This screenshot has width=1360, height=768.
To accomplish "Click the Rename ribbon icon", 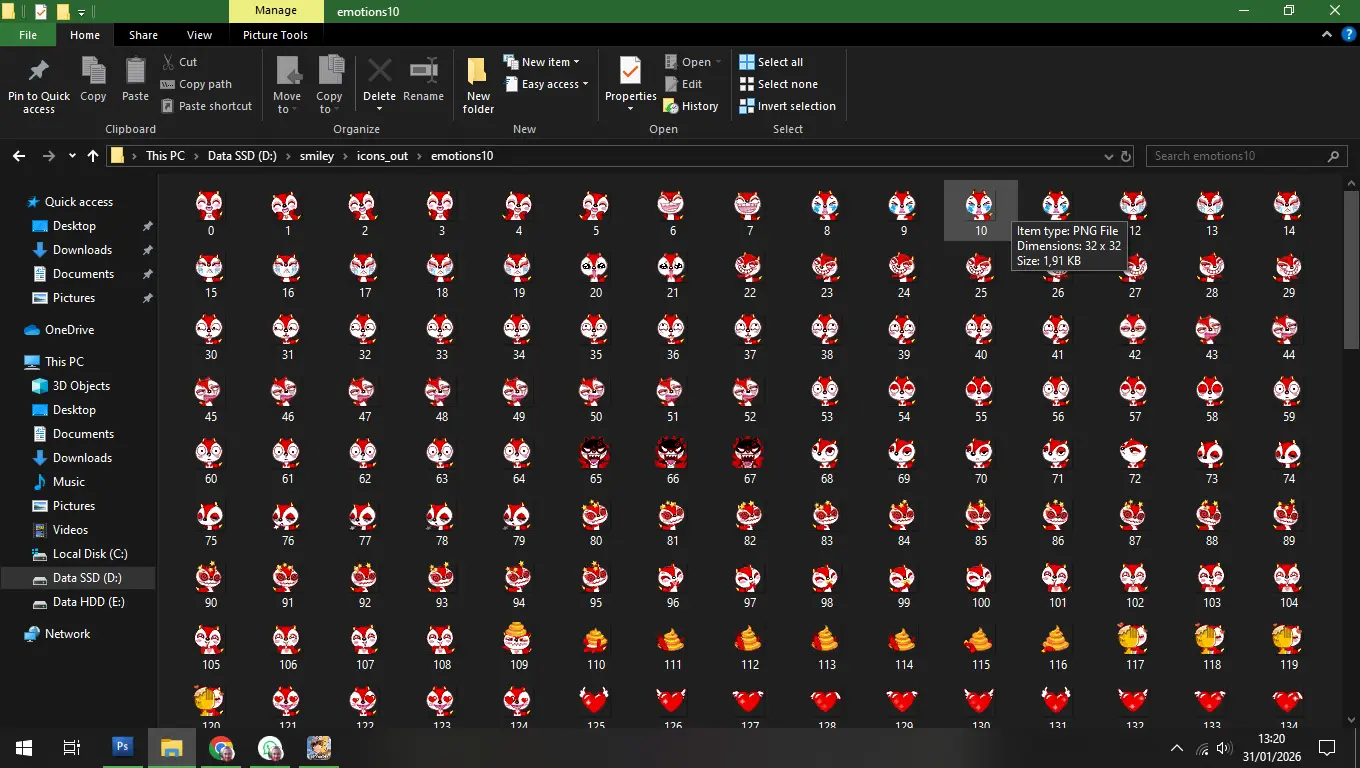I will click(424, 72).
